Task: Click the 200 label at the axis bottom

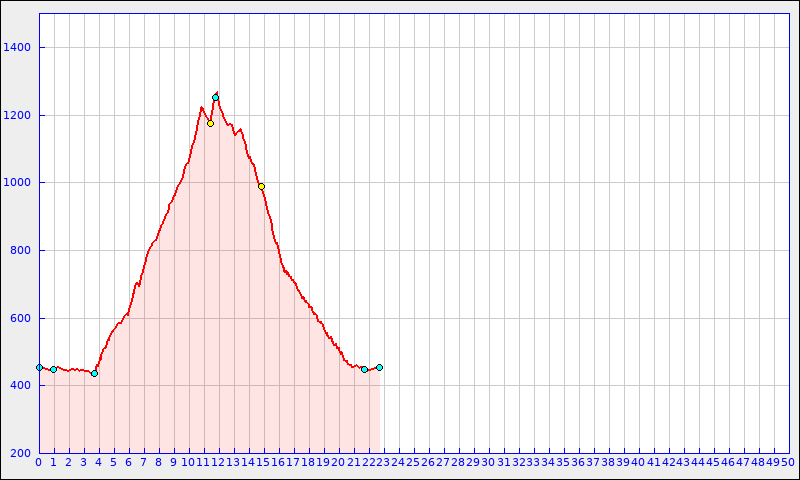Action: 20,454
